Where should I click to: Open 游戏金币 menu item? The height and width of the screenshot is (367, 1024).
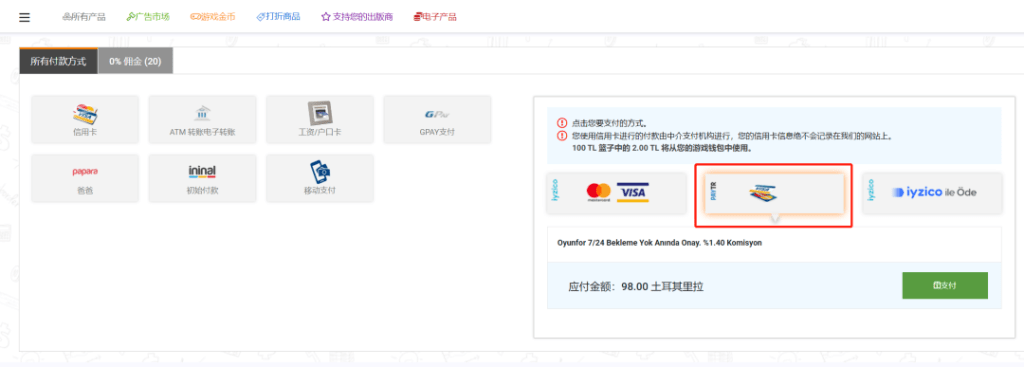[212, 17]
